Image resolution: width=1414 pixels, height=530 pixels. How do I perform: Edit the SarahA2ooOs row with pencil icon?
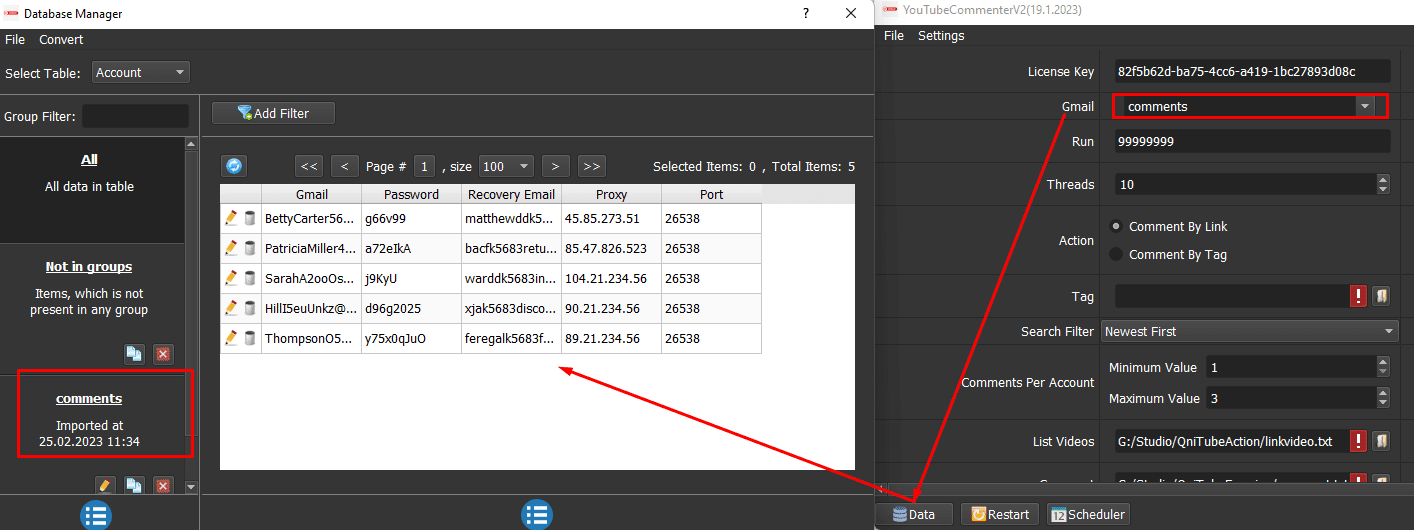(231, 278)
